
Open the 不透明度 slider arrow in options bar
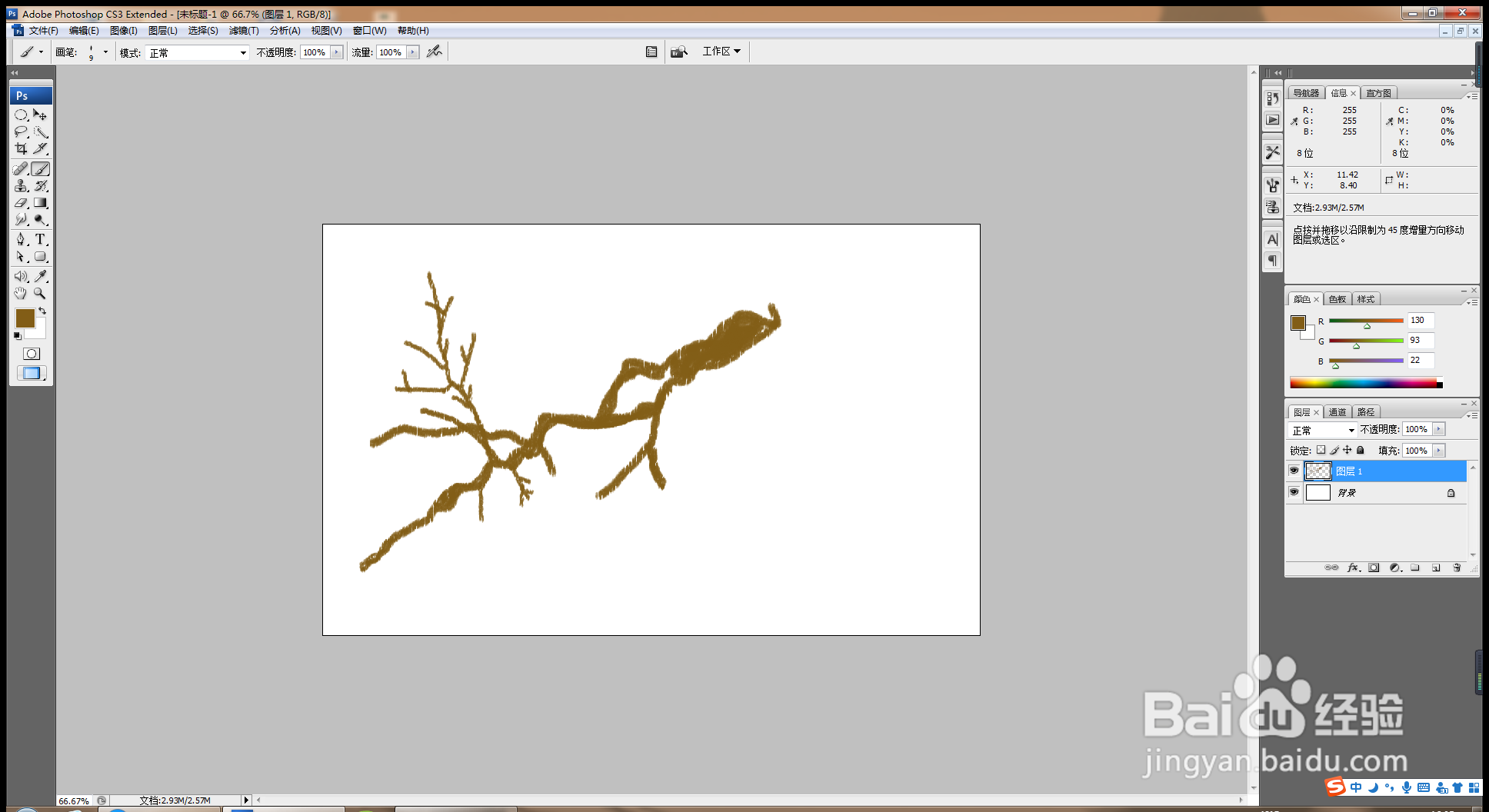coord(336,52)
